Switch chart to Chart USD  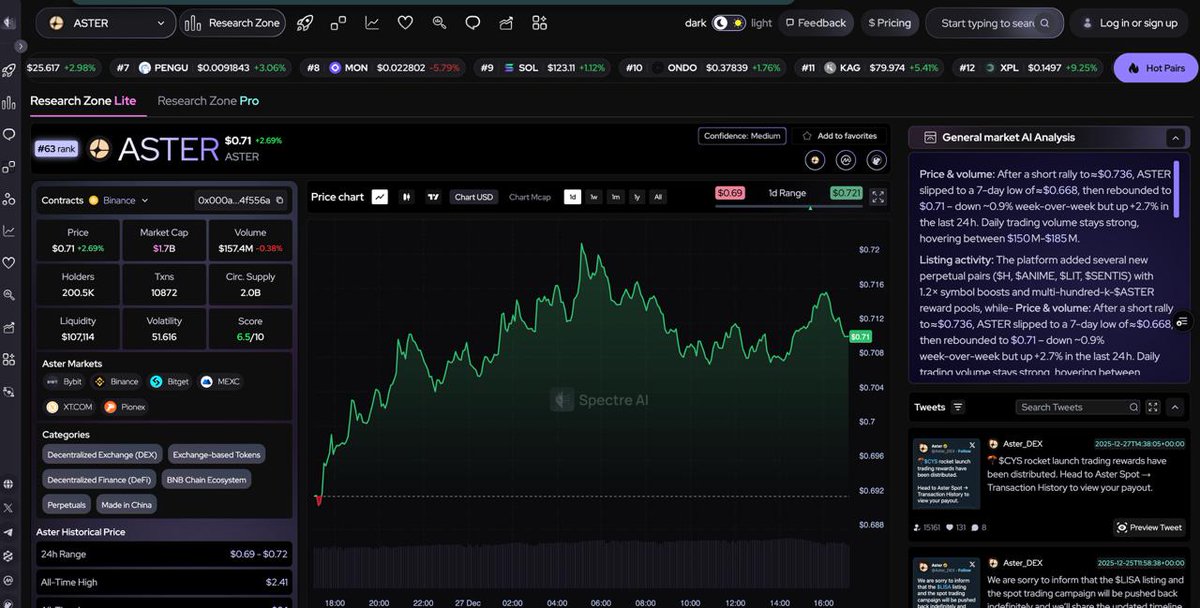pyautogui.click(x=474, y=197)
